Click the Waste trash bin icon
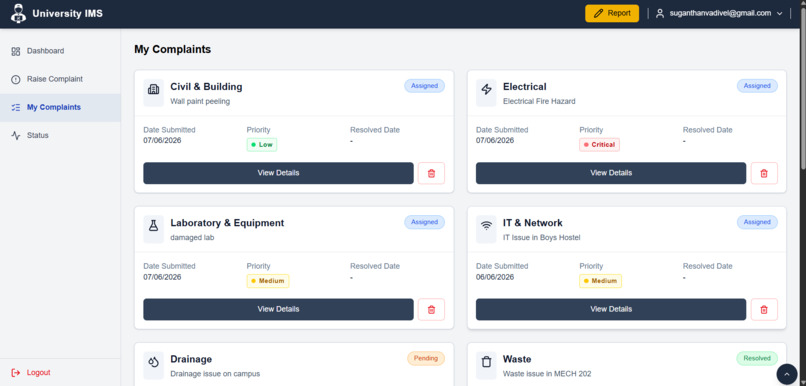This screenshot has height=386, width=806. click(x=486, y=362)
